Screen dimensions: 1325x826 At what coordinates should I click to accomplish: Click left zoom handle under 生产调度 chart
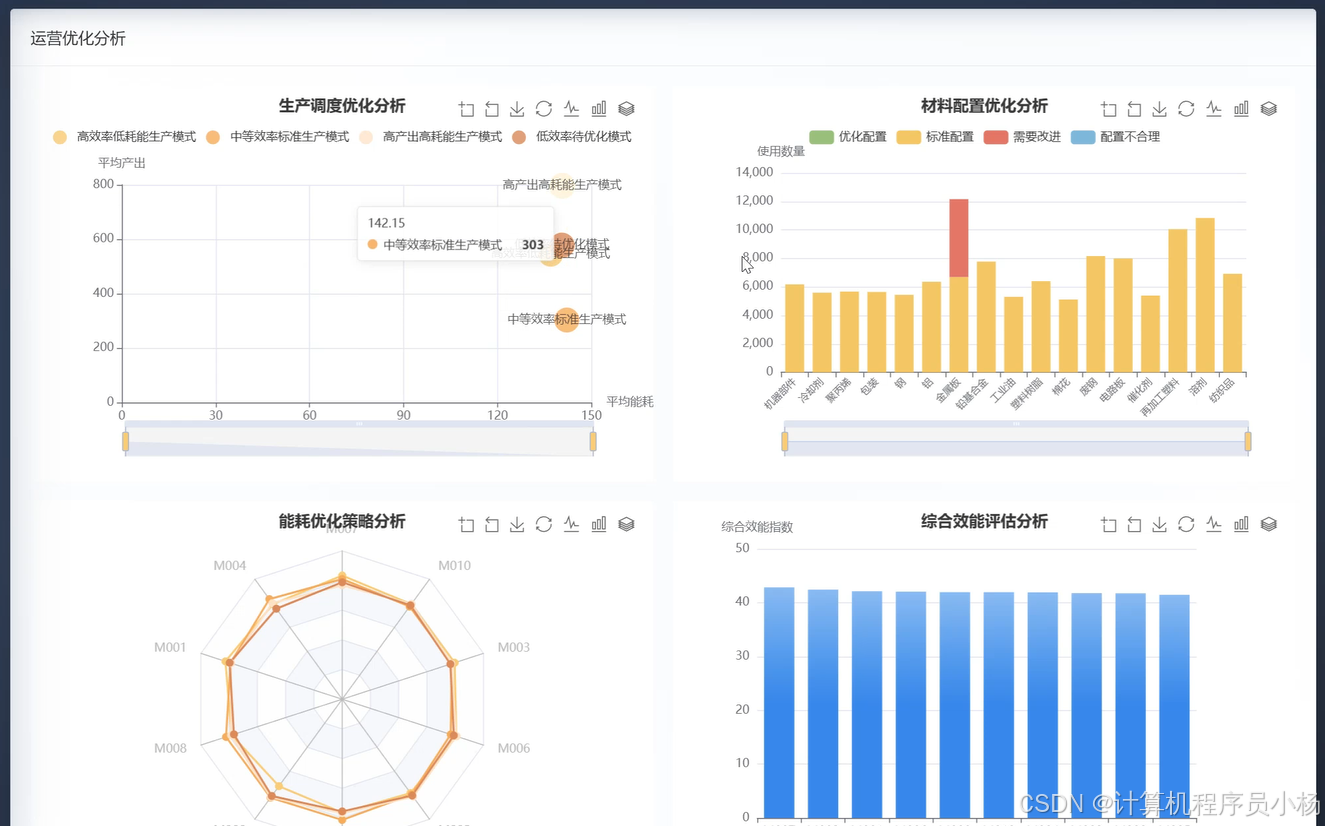(125, 441)
